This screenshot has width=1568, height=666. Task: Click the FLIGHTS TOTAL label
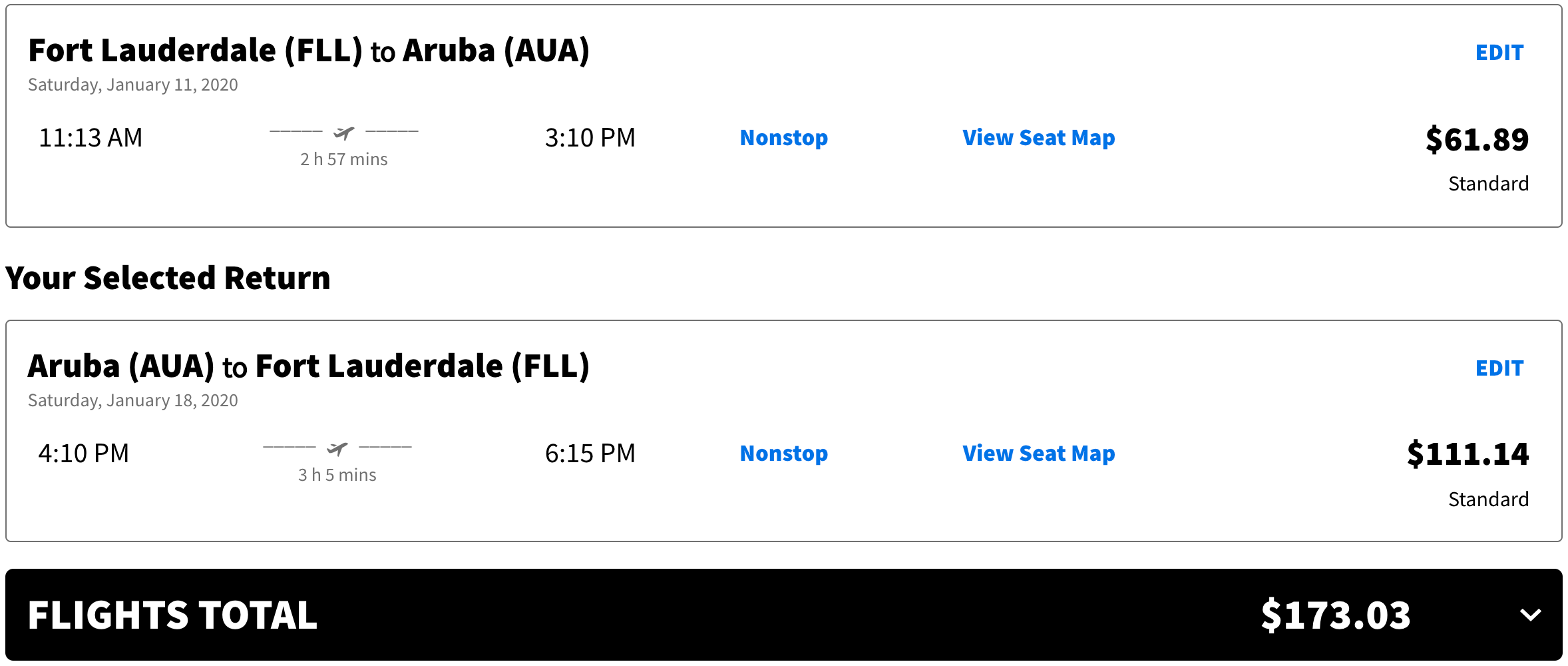(x=172, y=615)
